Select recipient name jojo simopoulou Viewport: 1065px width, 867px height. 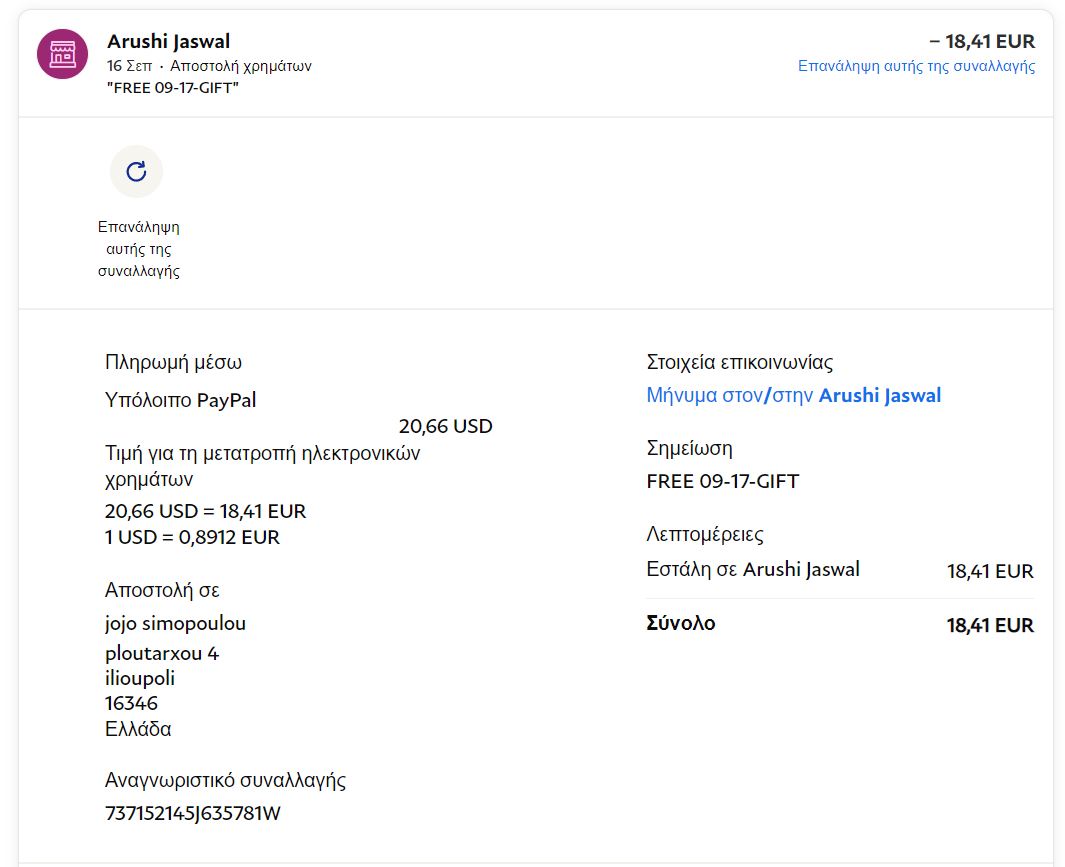[175, 623]
